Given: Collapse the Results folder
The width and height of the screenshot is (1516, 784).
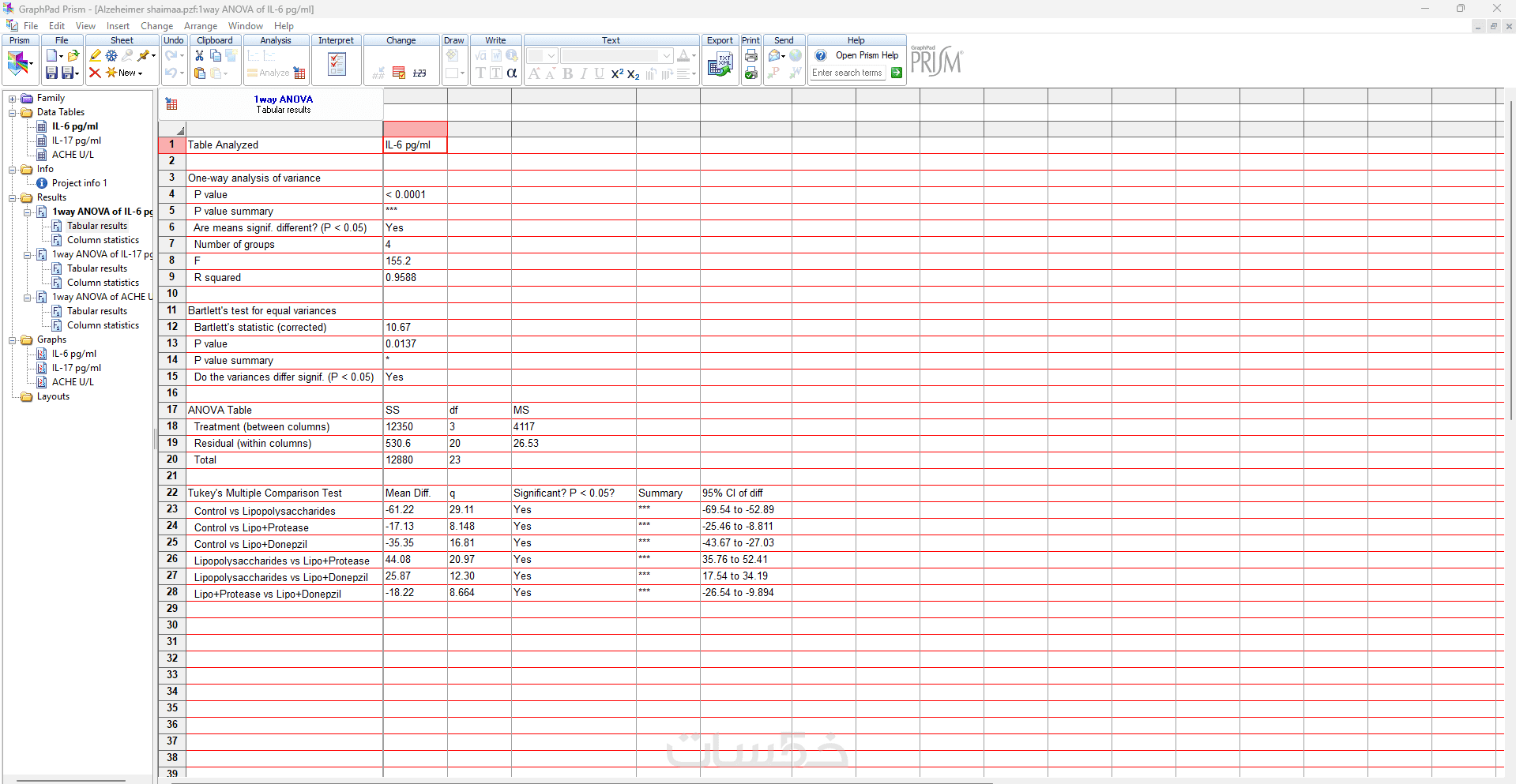Looking at the screenshot, I should click(x=13, y=198).
